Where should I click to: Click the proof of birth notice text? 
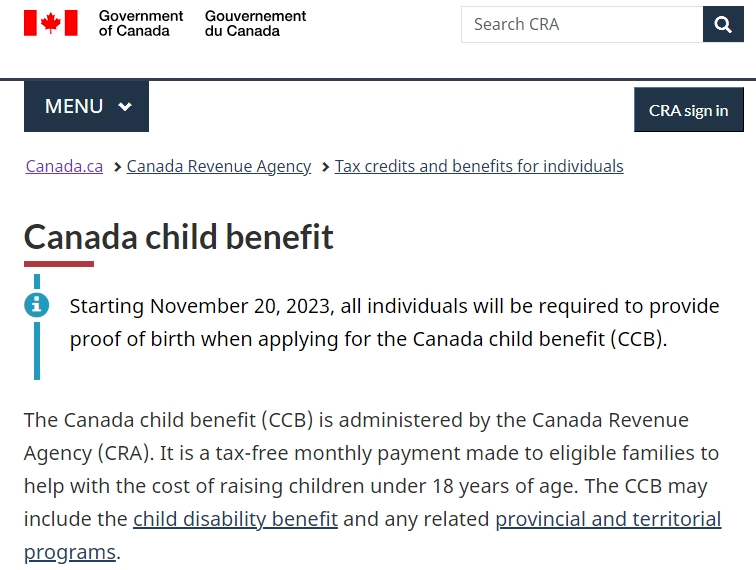[x=394, y=323]
